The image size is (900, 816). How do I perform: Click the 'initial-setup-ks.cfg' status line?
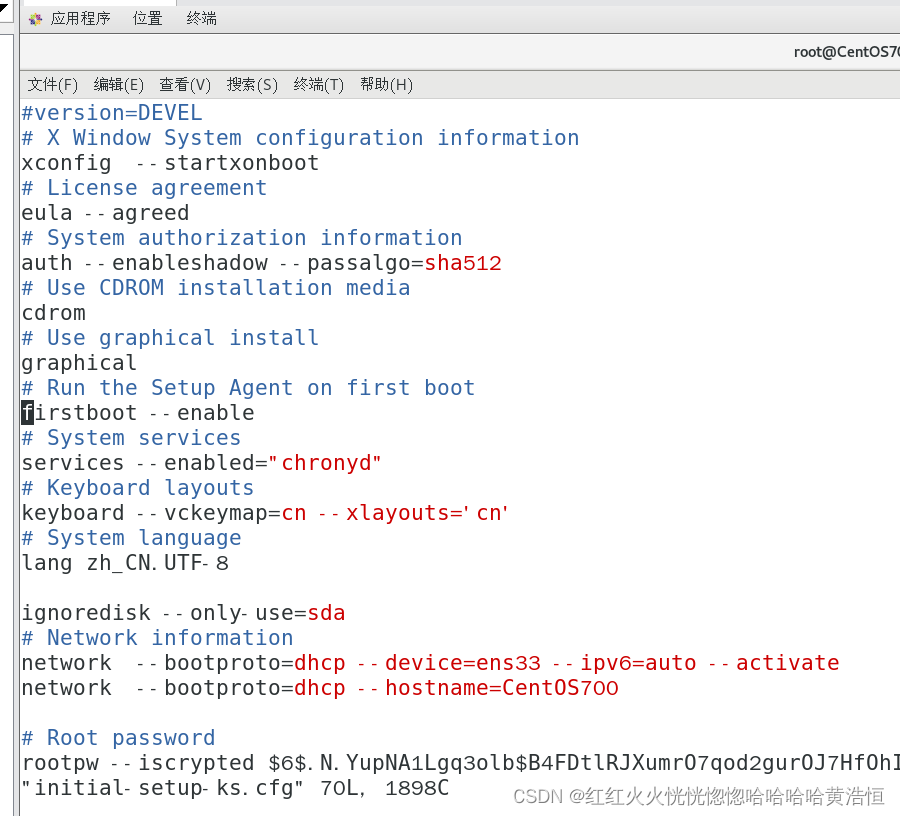click(x=235, y=788)
